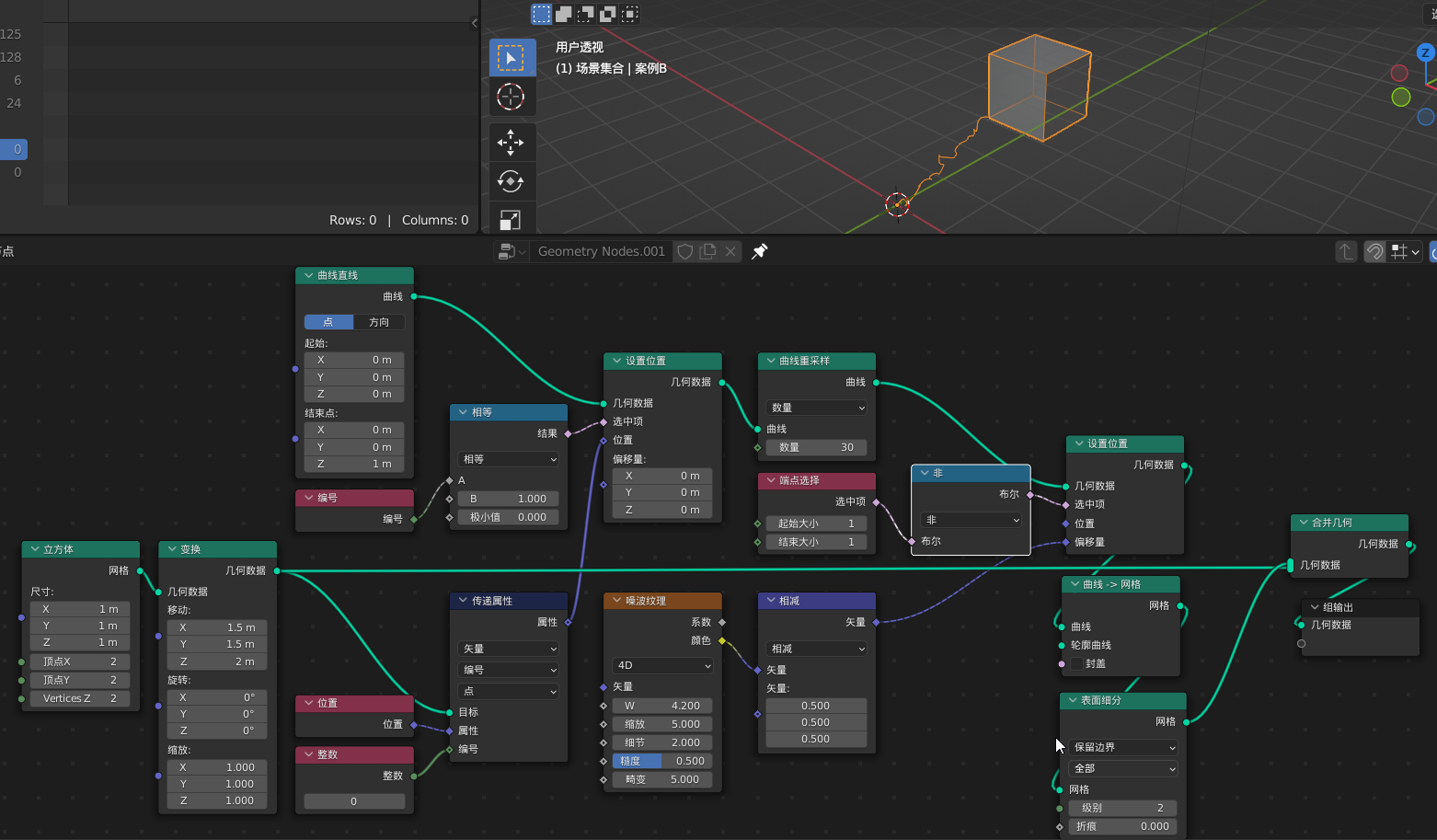
Task: Edit the 顶点X value in 立方体 node
Action: click(x=79, y=662)
